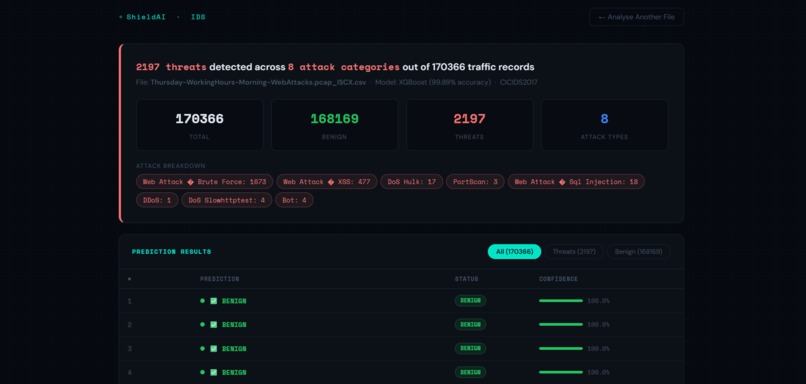Click the CICIDS2017 dataset text
Screen dimensions: 806x384
tap(519, 82)
